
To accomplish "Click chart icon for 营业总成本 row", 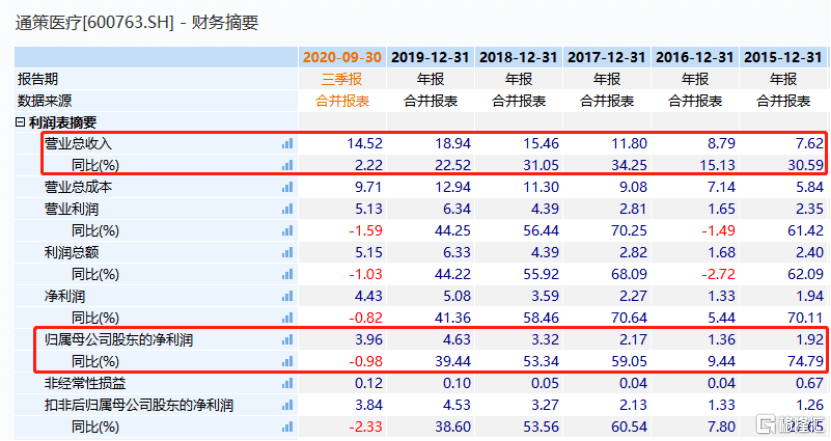I will point(288,187).
